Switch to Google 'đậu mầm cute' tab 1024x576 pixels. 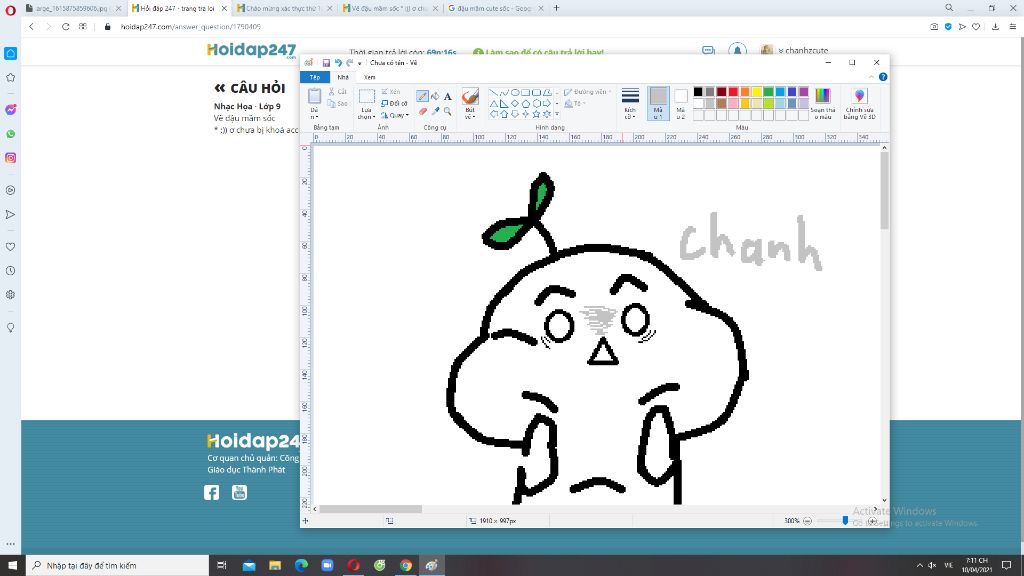click(x=495, y=8)
